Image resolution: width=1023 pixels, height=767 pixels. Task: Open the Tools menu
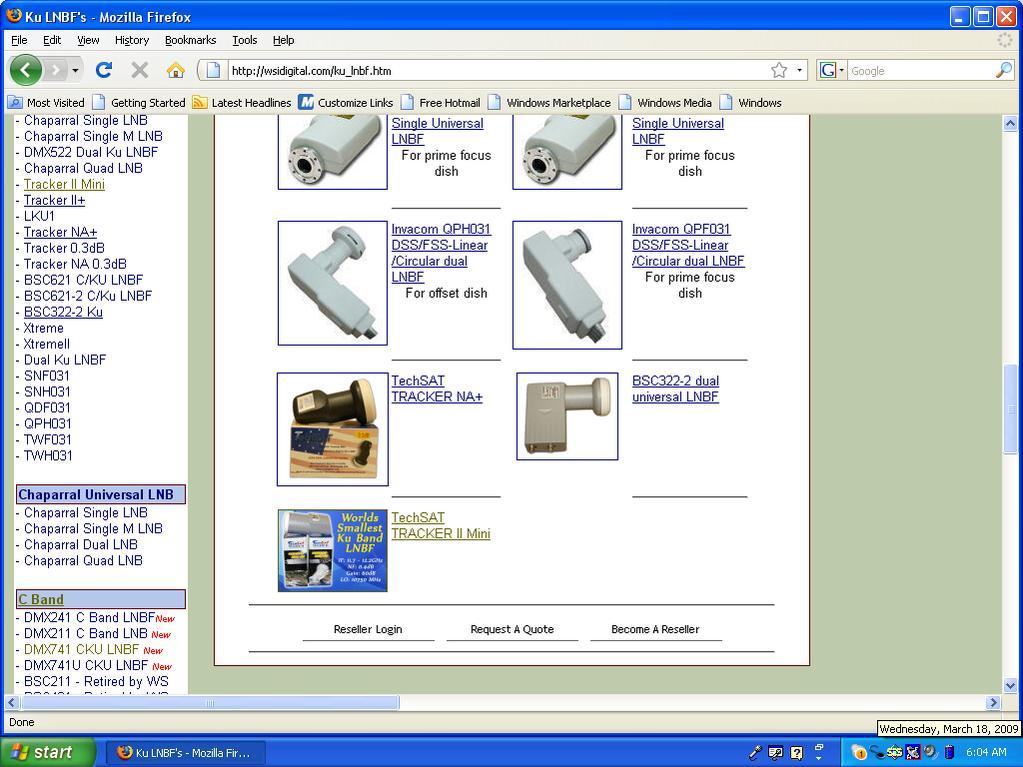click(245, 40)
